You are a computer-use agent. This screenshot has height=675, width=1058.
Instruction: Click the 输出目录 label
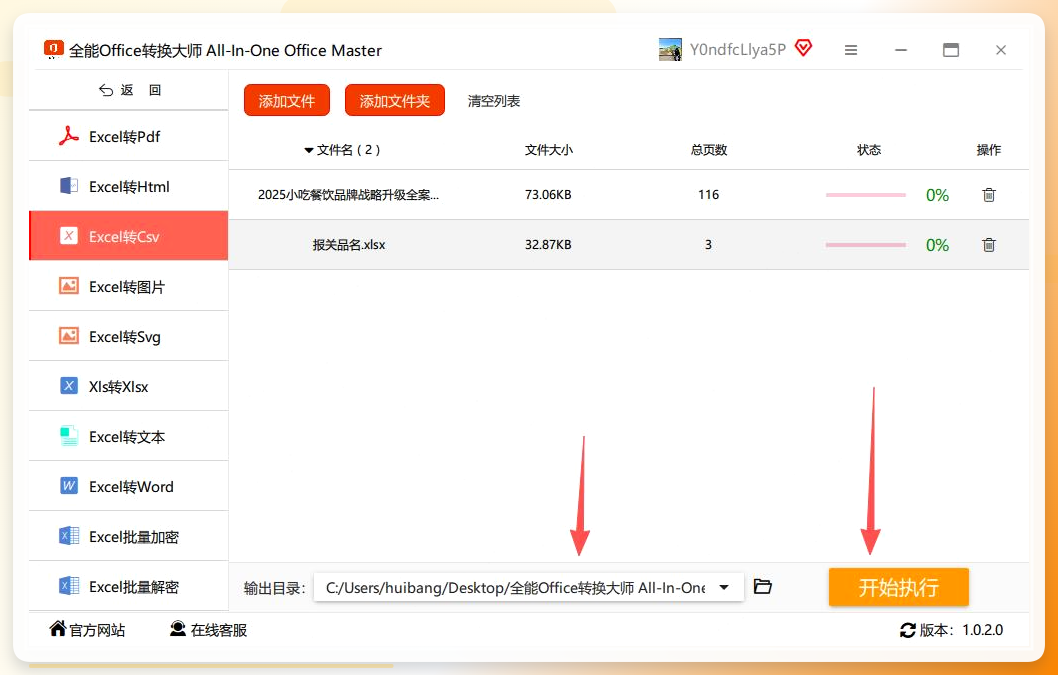274,588
